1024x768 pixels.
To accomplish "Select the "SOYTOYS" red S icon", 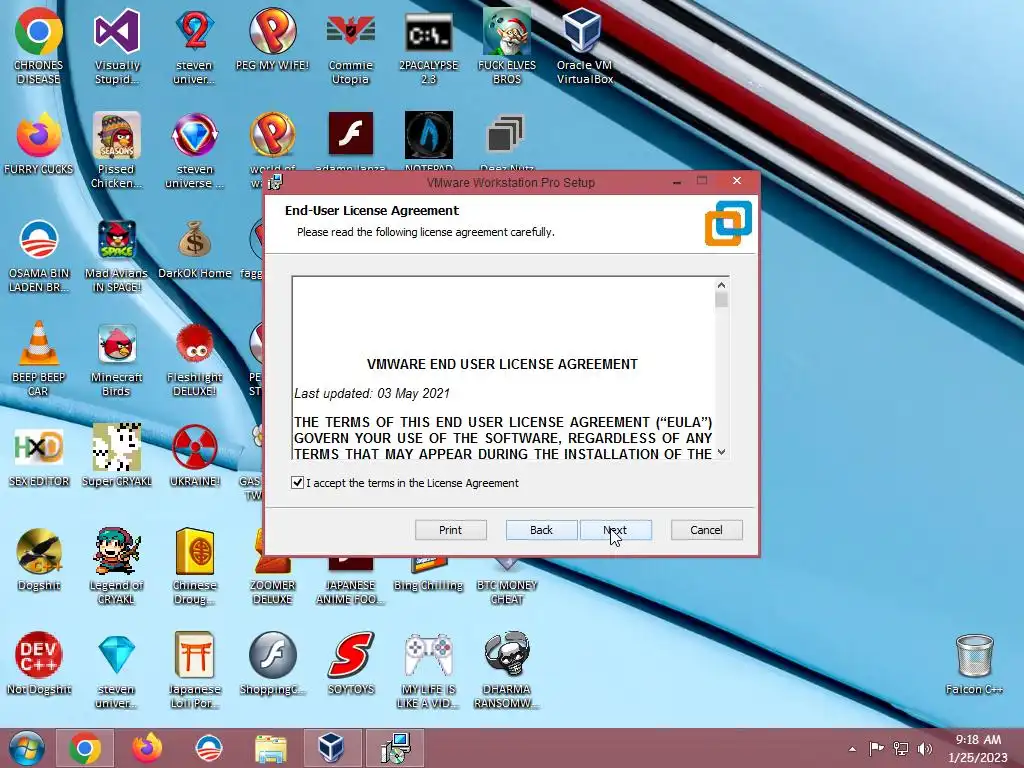I will point(351,662).
